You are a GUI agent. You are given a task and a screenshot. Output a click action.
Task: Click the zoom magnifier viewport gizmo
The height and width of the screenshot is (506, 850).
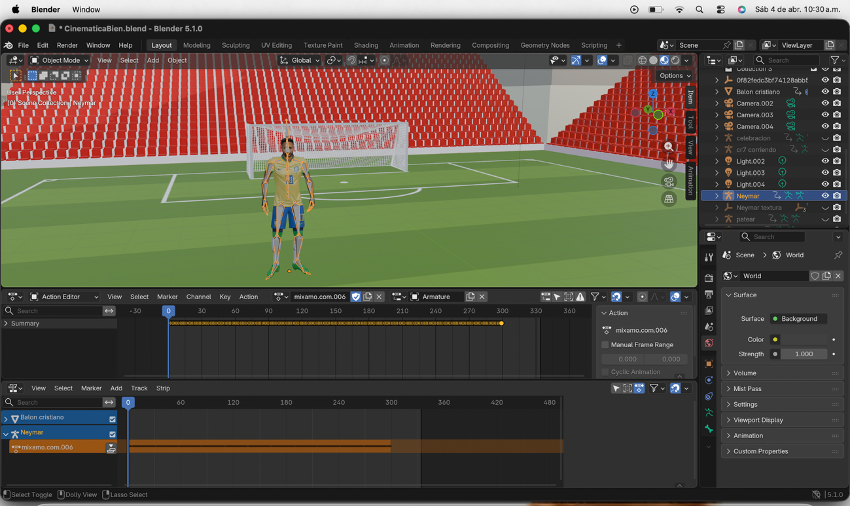point(669,147)
